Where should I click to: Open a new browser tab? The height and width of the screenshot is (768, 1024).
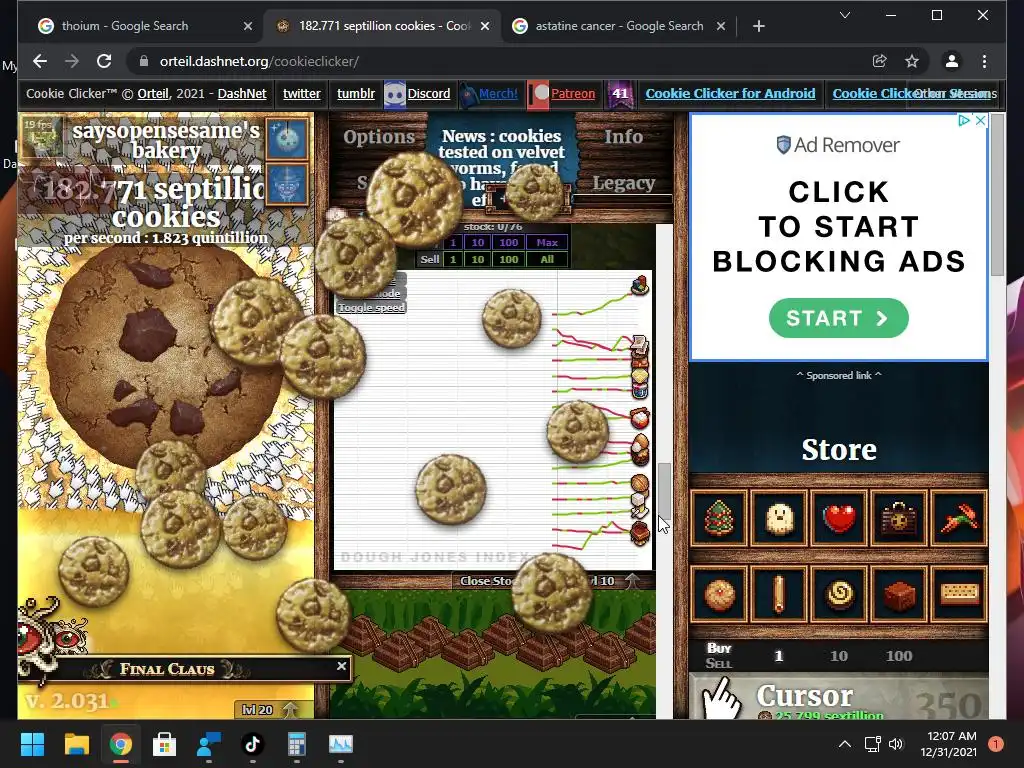(x=758, y=26)
